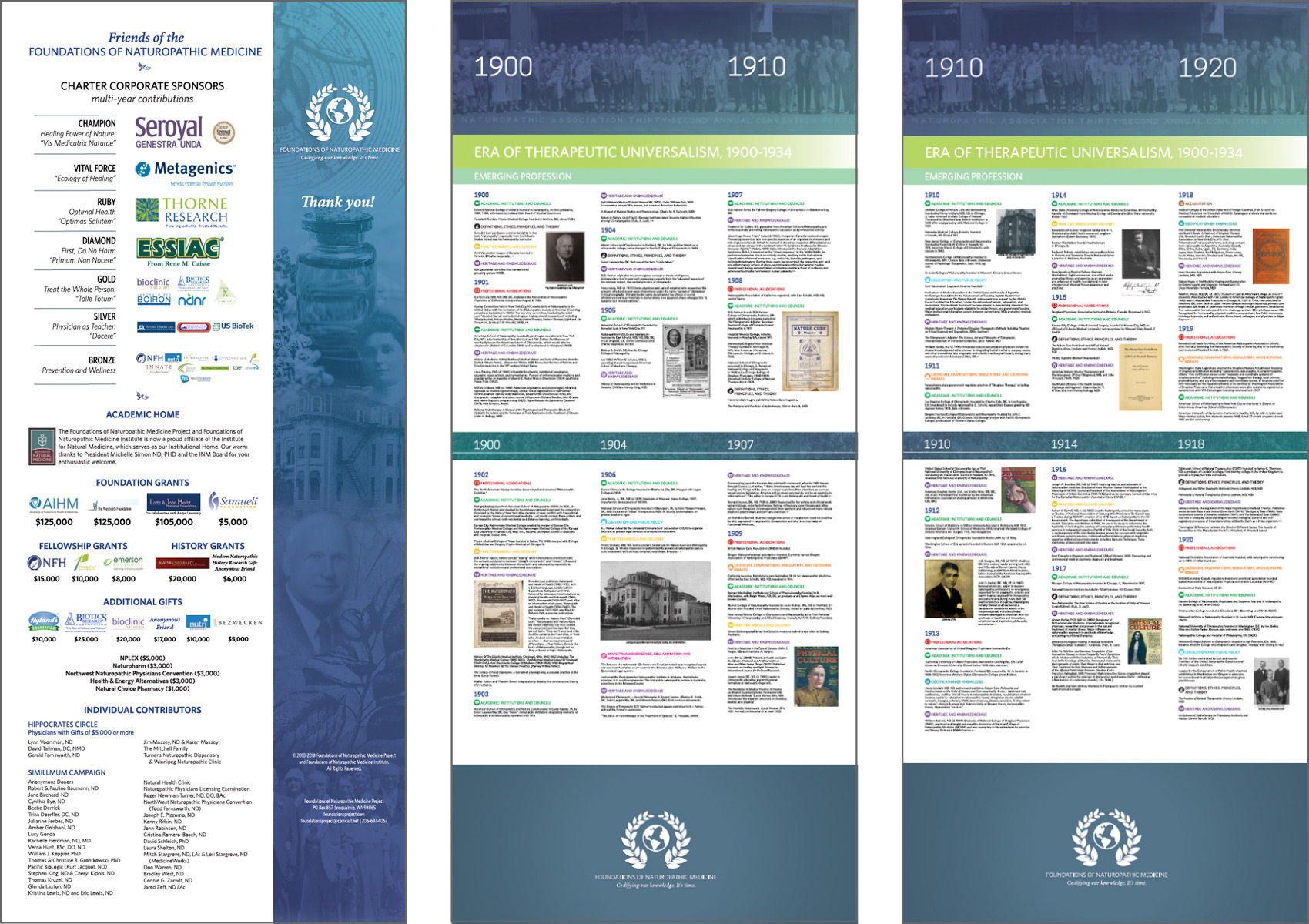
Task: Click the "1904" marker in middle timeline band
Action: (x=613, y=445)
